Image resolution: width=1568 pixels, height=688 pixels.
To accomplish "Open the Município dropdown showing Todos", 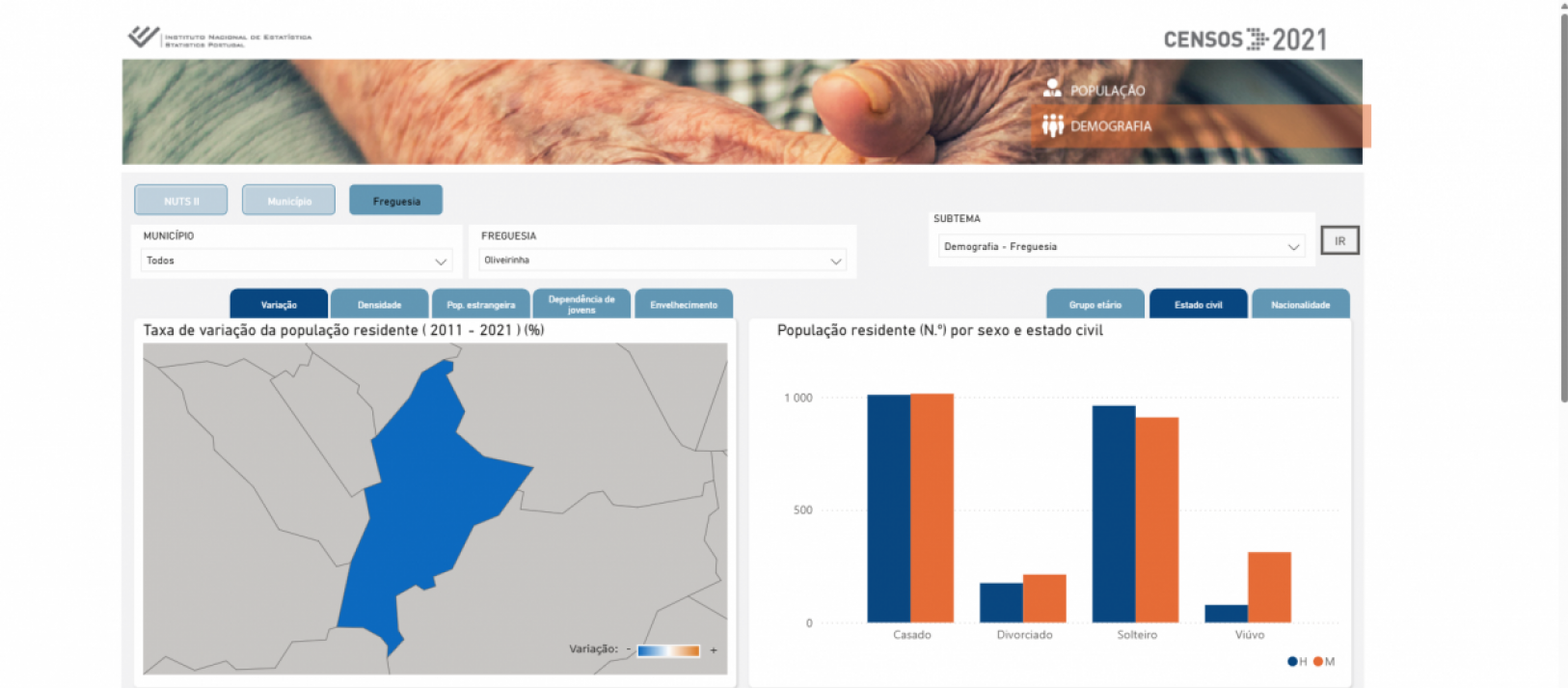I will (x=296, y=261).
